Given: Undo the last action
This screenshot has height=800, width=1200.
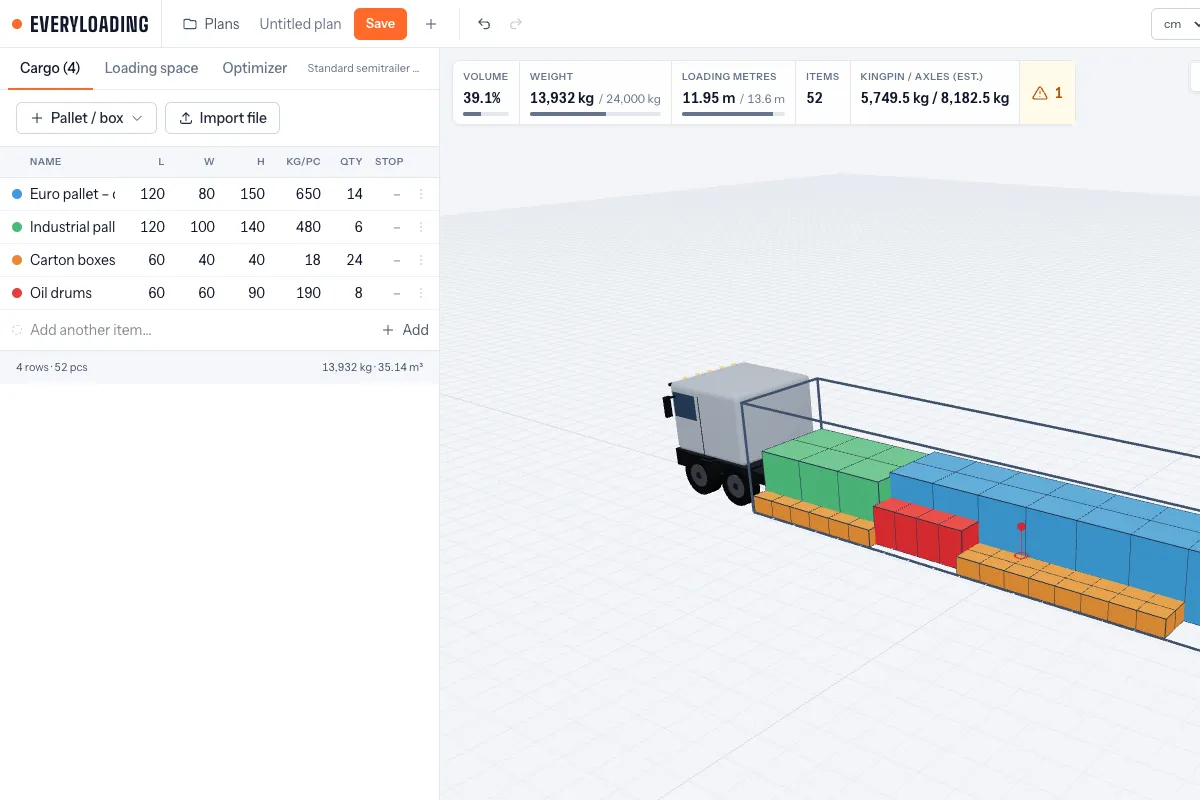Looking at the screenshot, I should (x=485, y=24).
